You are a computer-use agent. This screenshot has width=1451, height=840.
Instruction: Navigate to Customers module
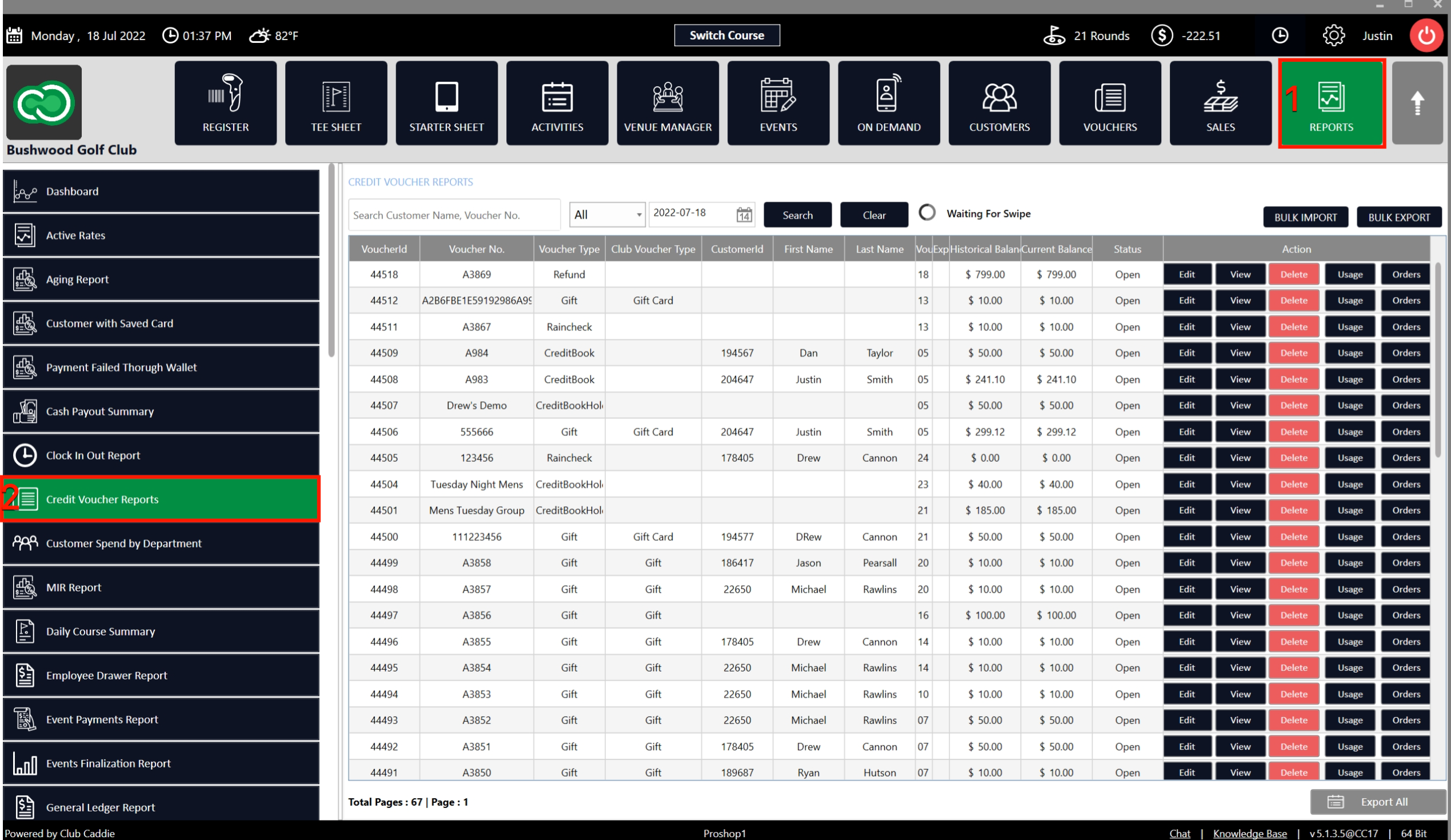999,105
